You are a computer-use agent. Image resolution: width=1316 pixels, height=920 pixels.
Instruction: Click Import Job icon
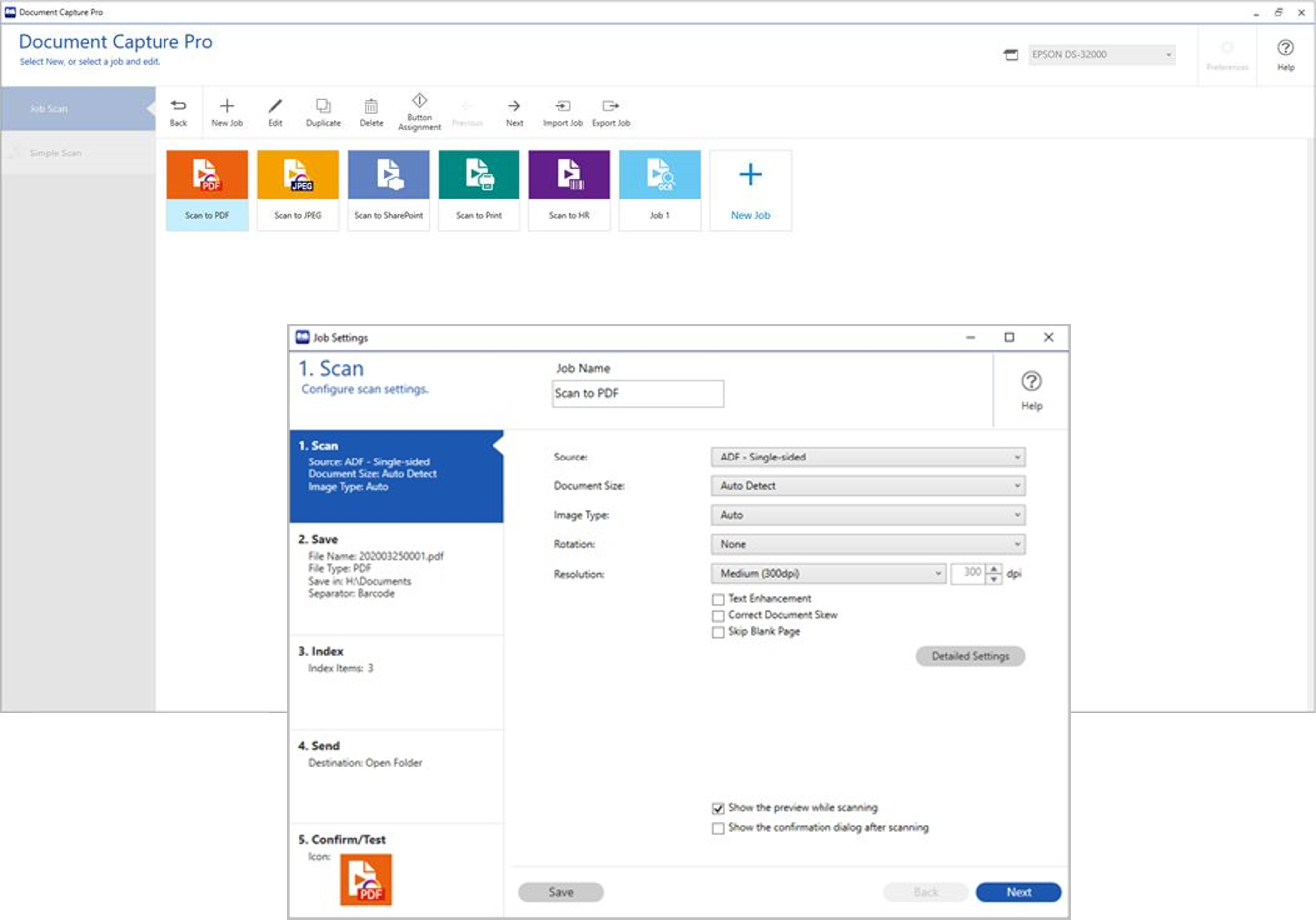point(563,112)
